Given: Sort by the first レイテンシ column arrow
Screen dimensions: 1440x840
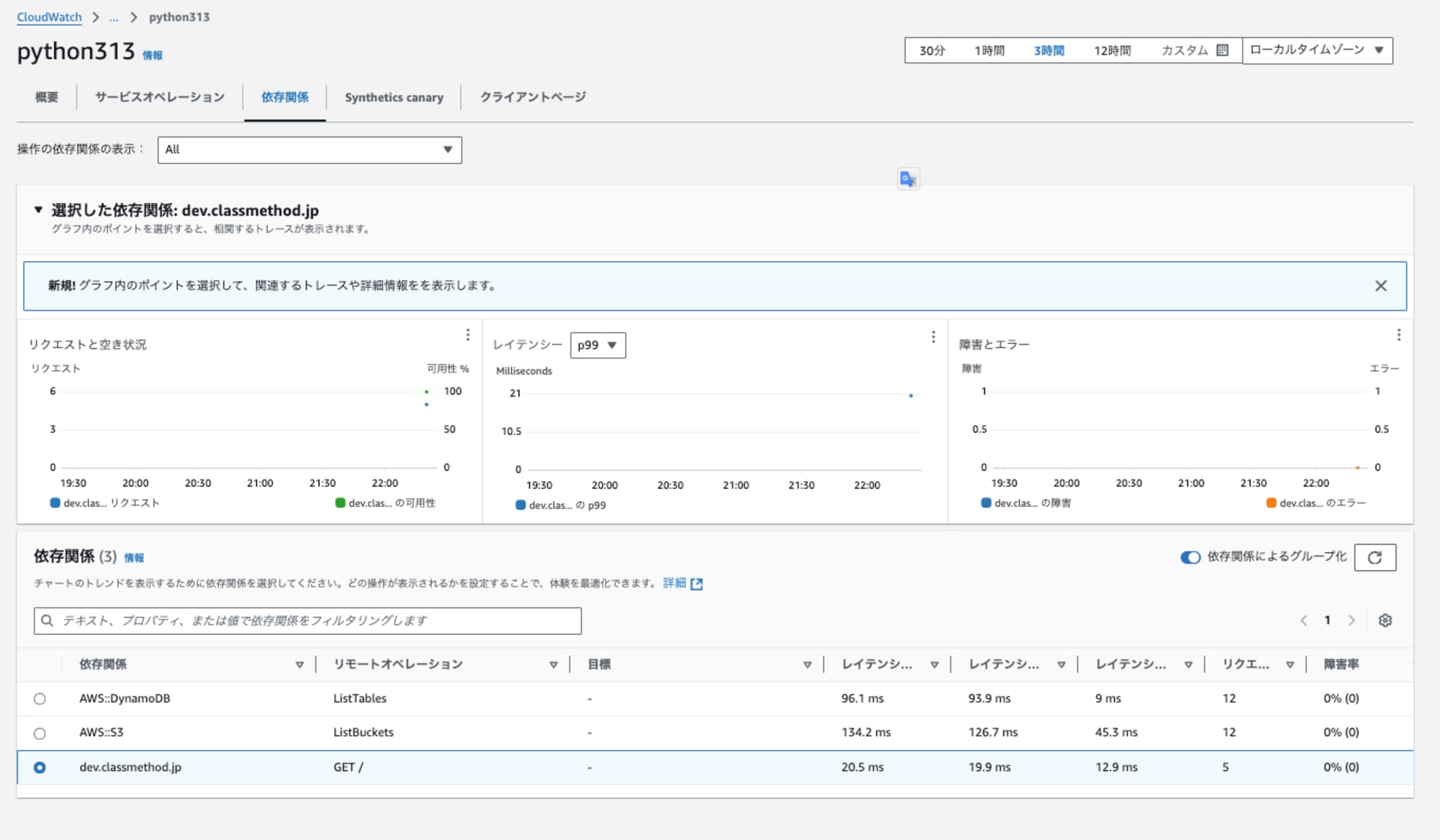Looking at the screenshot, I should point(934,665).
